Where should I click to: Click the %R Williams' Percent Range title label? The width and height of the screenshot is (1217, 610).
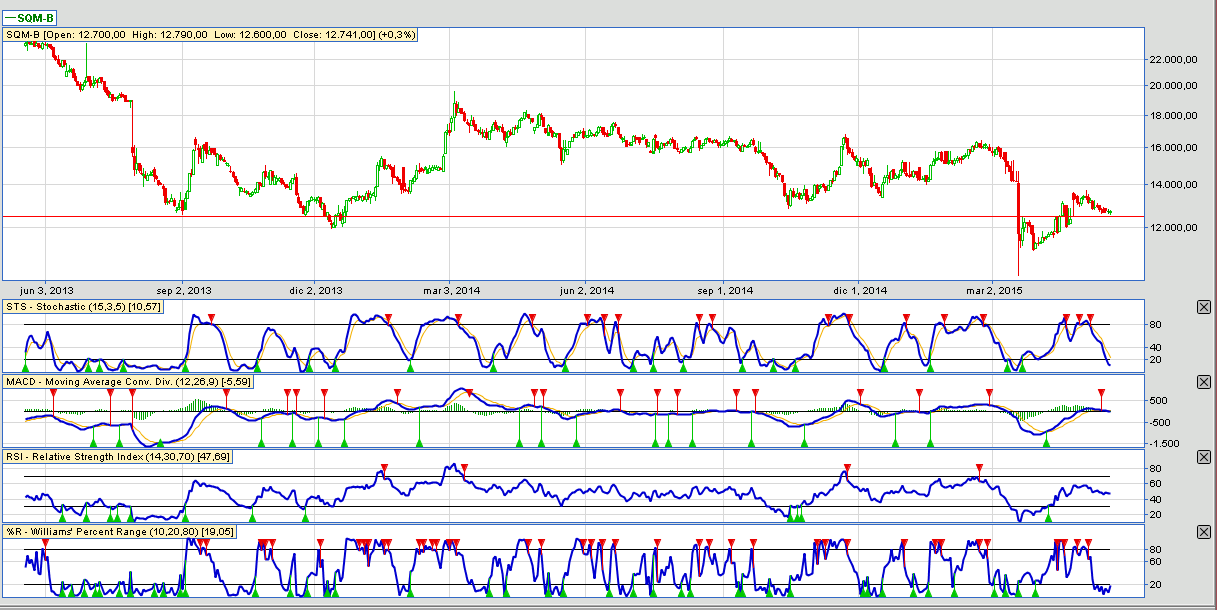pyautogui.click(x=120, y=532)
